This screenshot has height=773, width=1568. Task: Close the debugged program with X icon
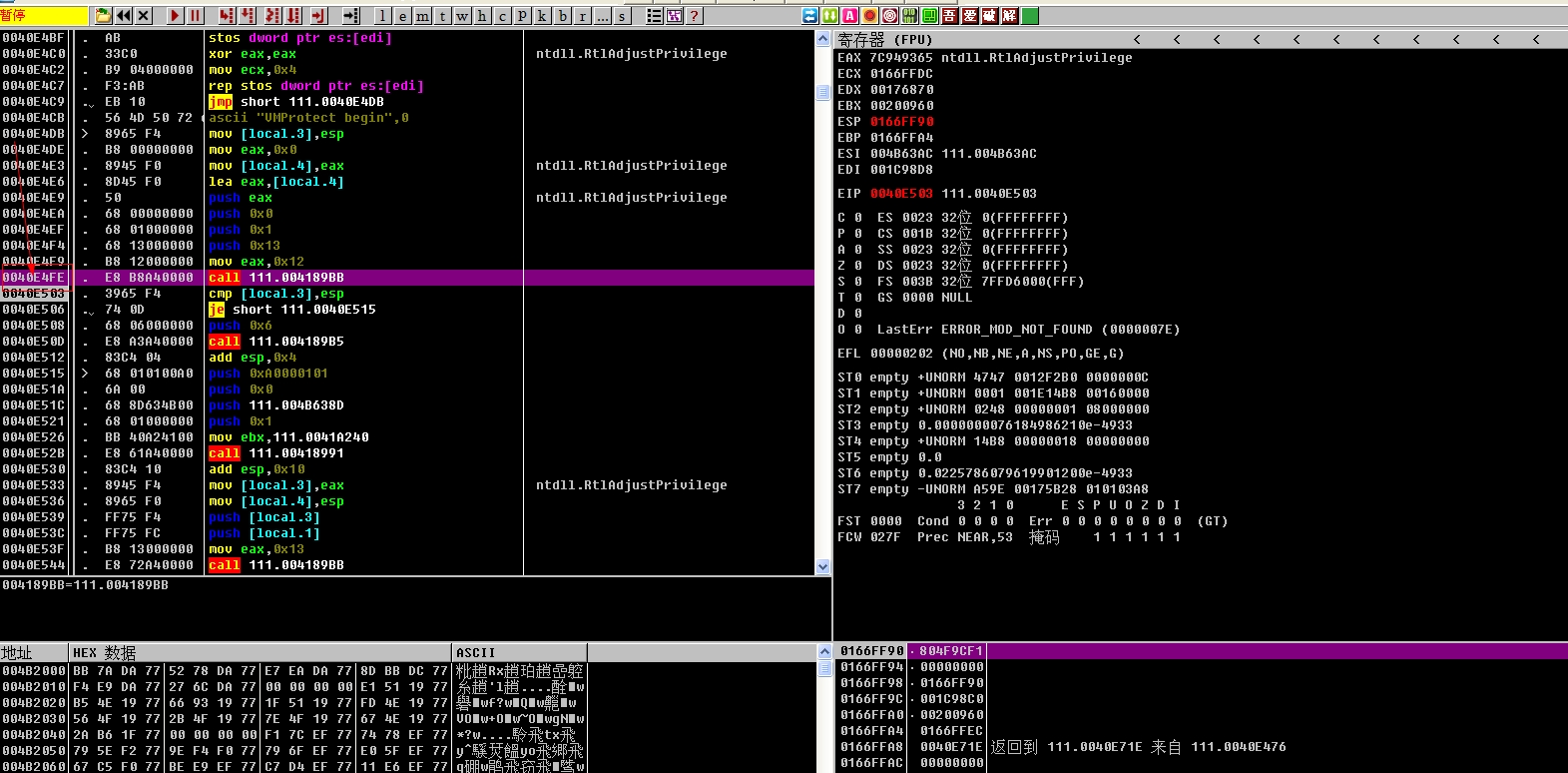143,16
